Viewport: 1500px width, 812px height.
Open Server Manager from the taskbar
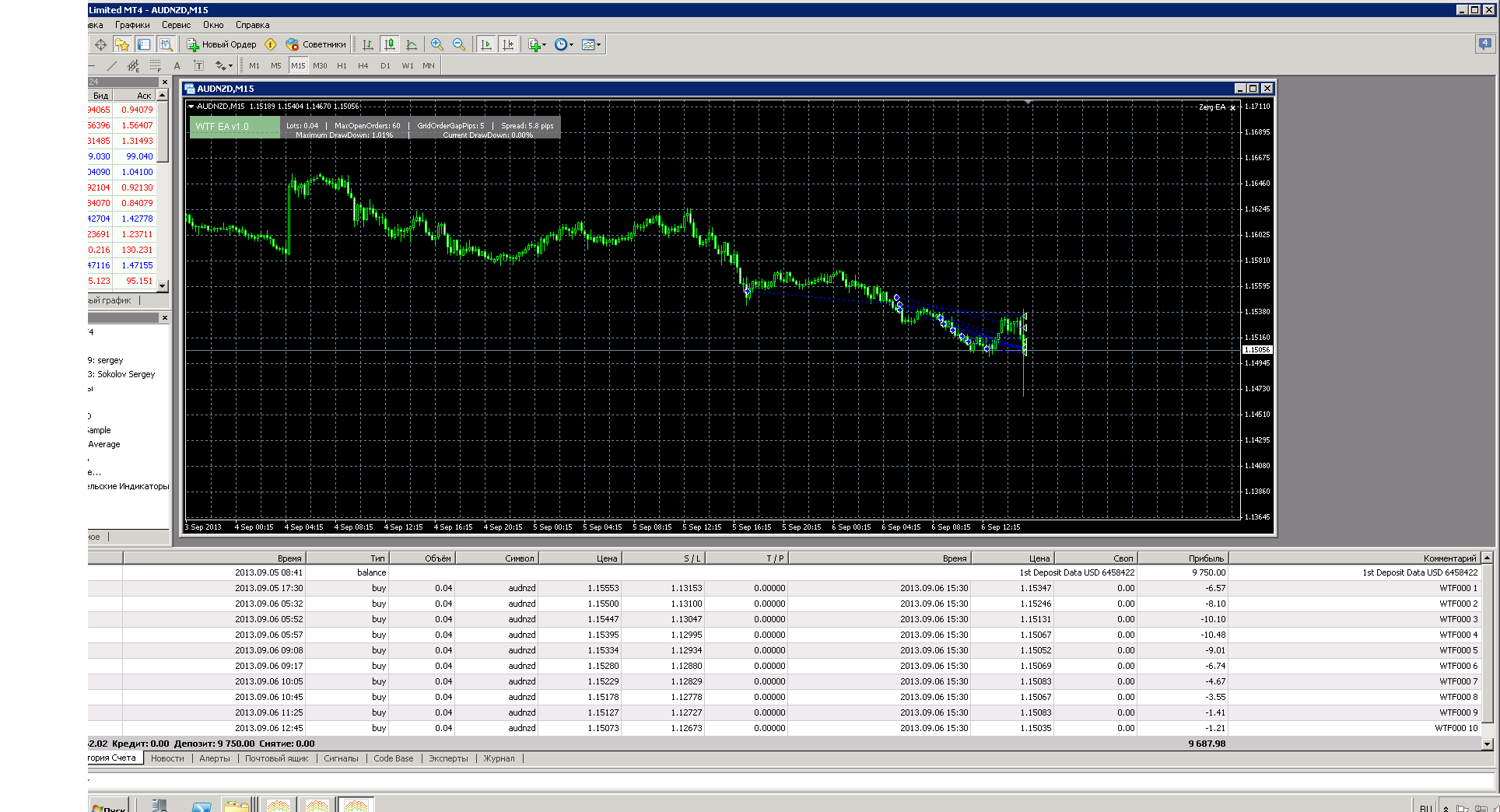[x=160, y=806]
